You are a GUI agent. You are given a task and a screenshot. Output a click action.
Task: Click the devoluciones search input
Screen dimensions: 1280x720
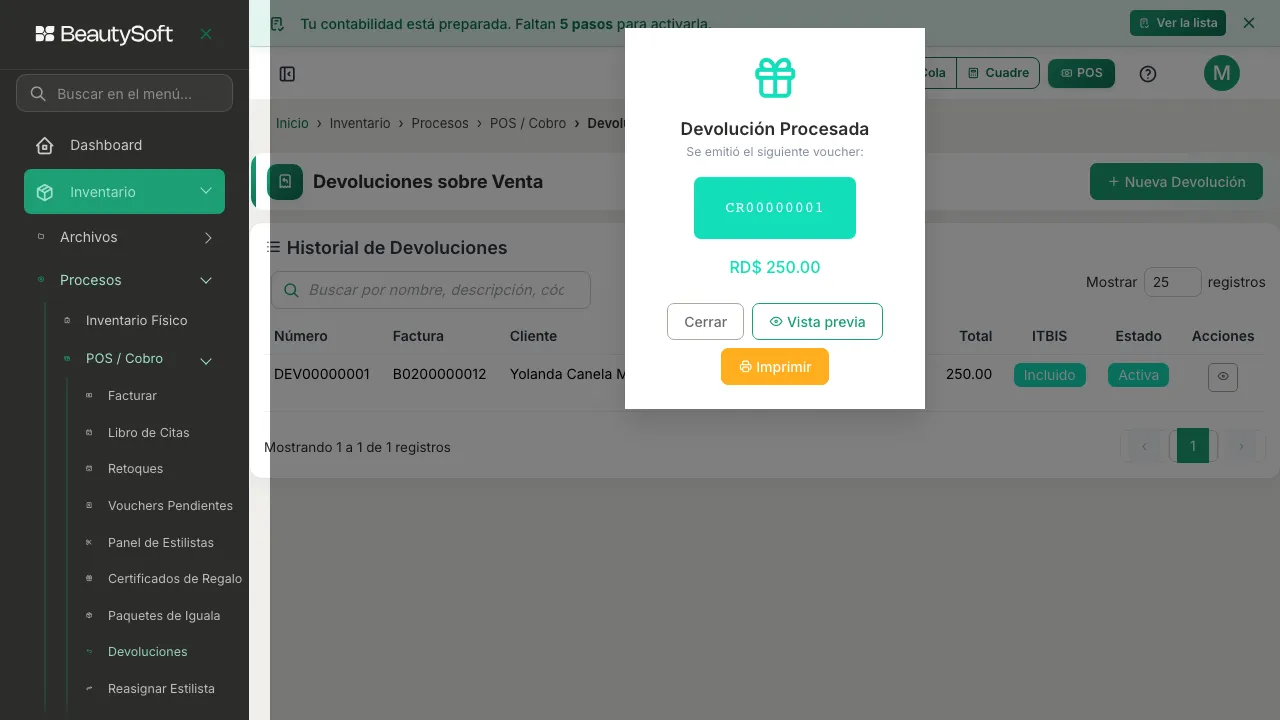pos(431,290)
